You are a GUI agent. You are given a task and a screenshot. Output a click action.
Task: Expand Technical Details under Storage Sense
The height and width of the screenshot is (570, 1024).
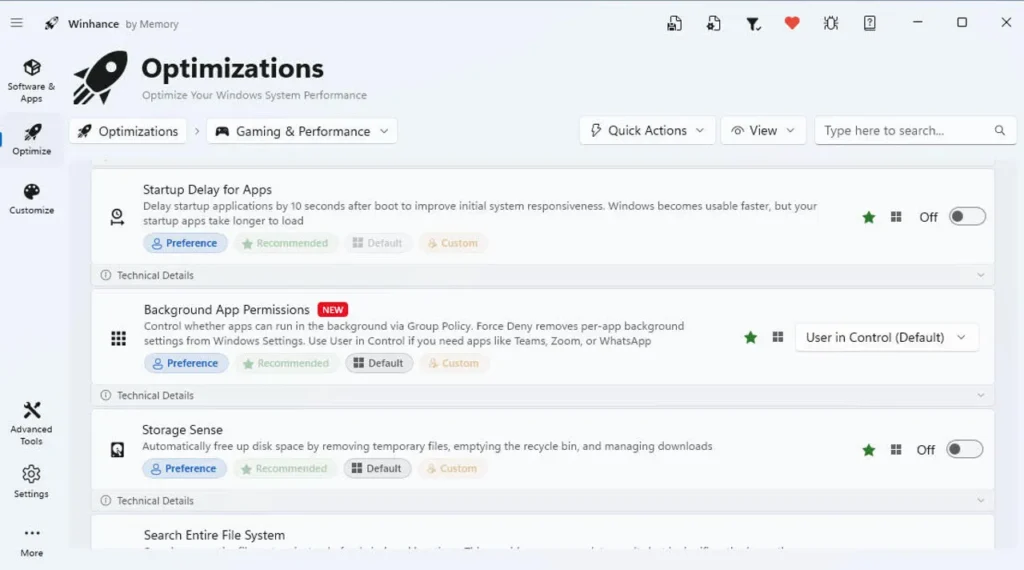pyautogui.click(x=542, y=500)
